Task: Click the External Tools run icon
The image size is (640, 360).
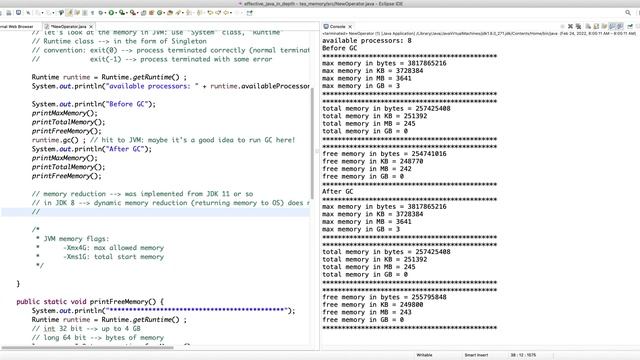Action: click(133, 13)
